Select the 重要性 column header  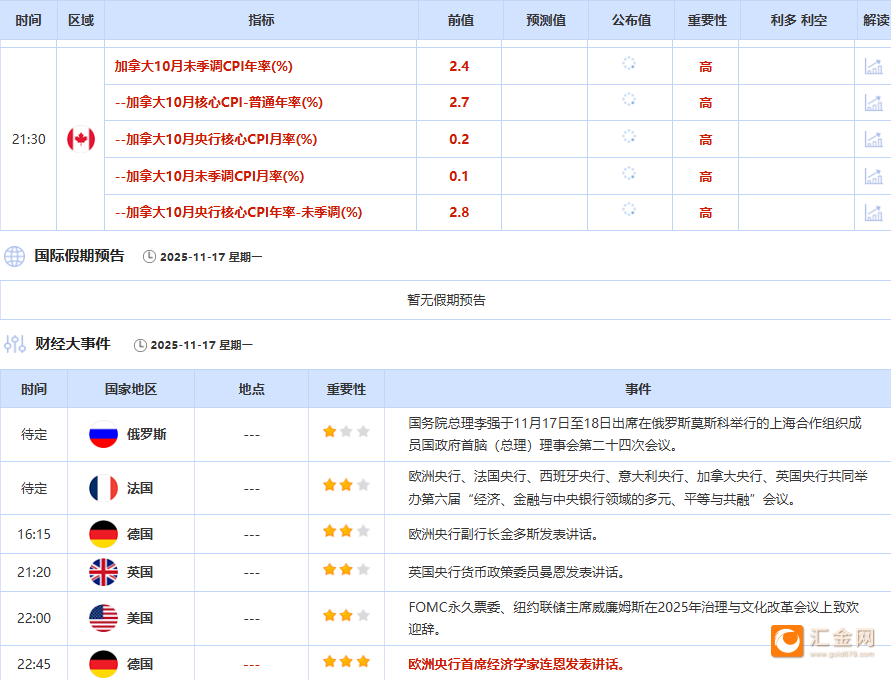click(706, 20)
